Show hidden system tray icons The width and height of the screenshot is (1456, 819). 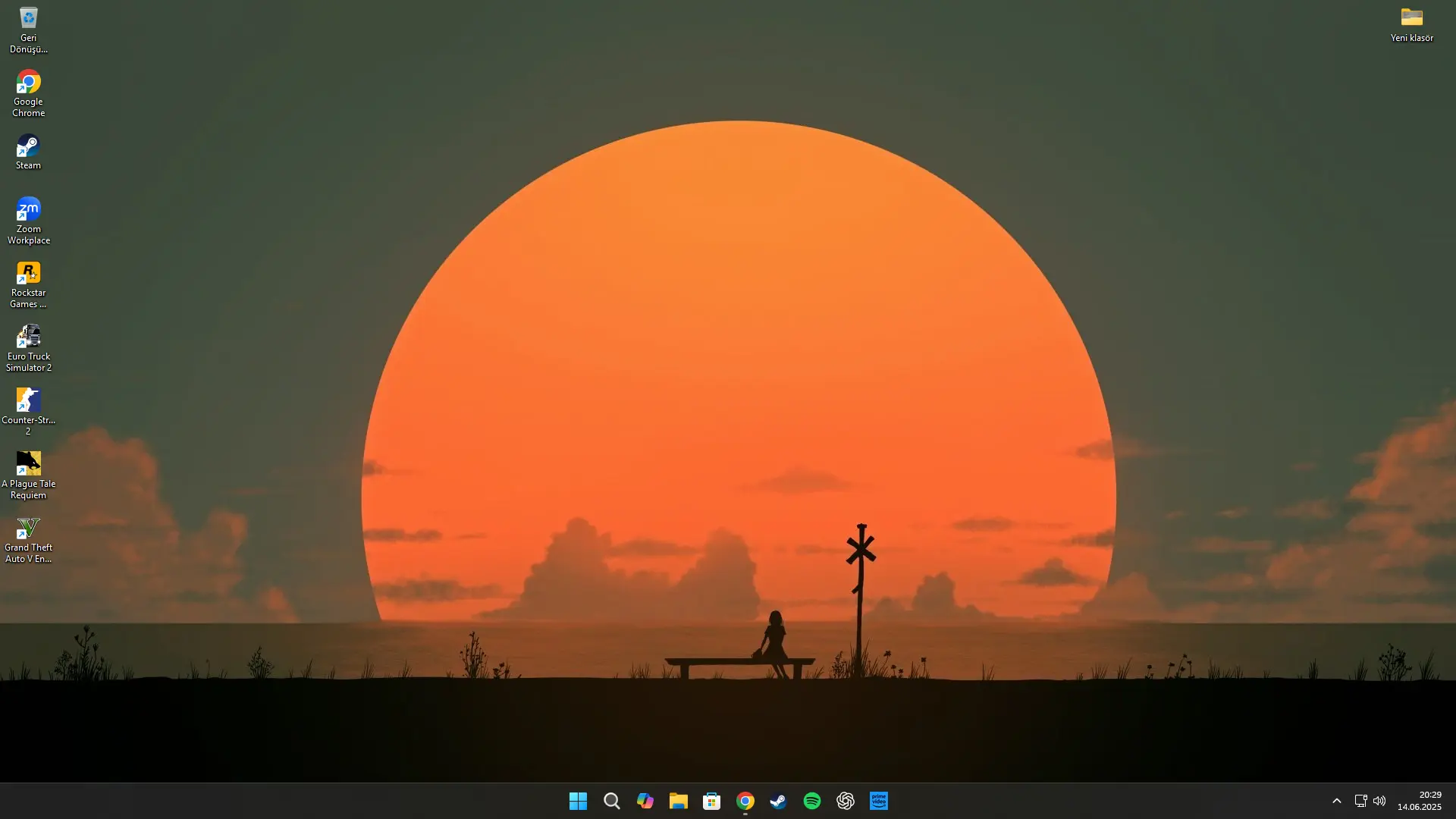1336,801
